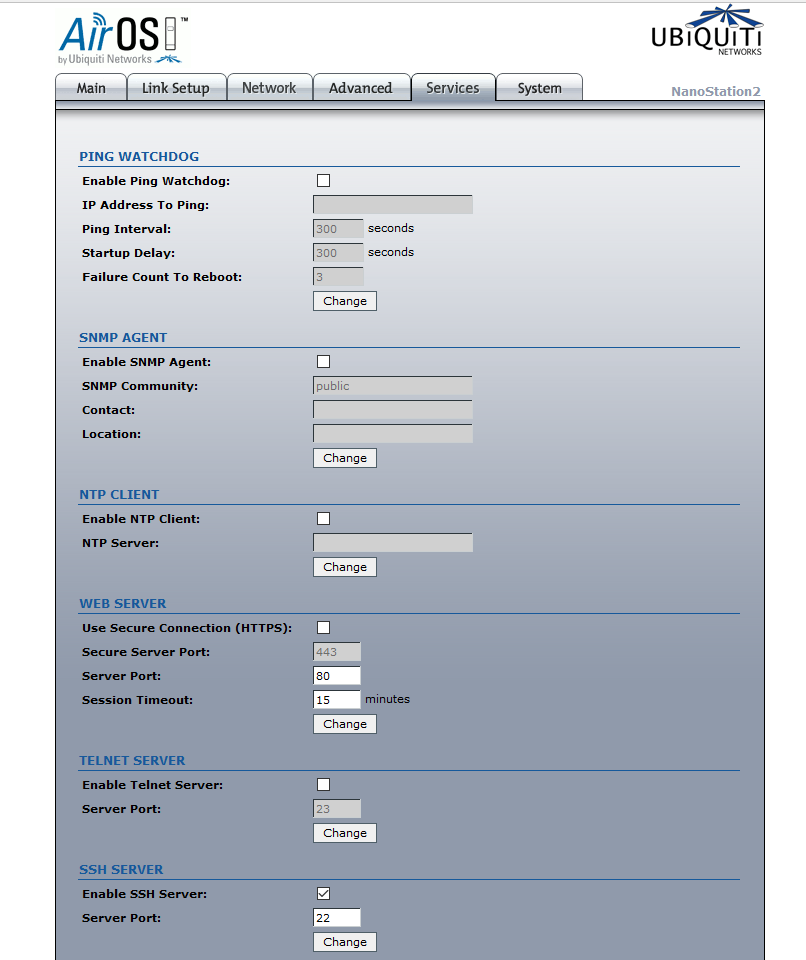Click Change button under Web Server
Image resolution: width=806 pixels, height=960 pixels.
(x=345, y=724)
